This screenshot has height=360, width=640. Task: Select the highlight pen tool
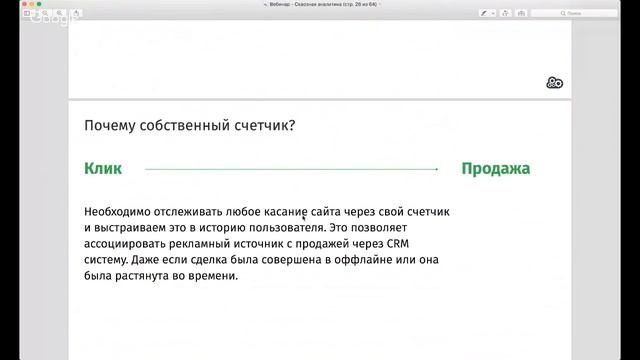[484, 13]
